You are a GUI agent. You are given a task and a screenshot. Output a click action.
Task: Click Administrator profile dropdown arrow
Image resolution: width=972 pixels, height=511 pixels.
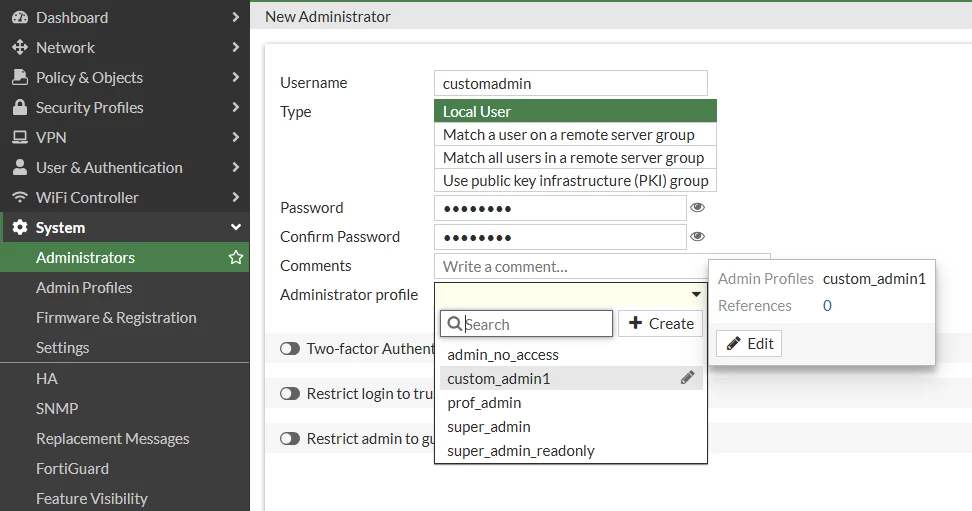click(696, 295)
